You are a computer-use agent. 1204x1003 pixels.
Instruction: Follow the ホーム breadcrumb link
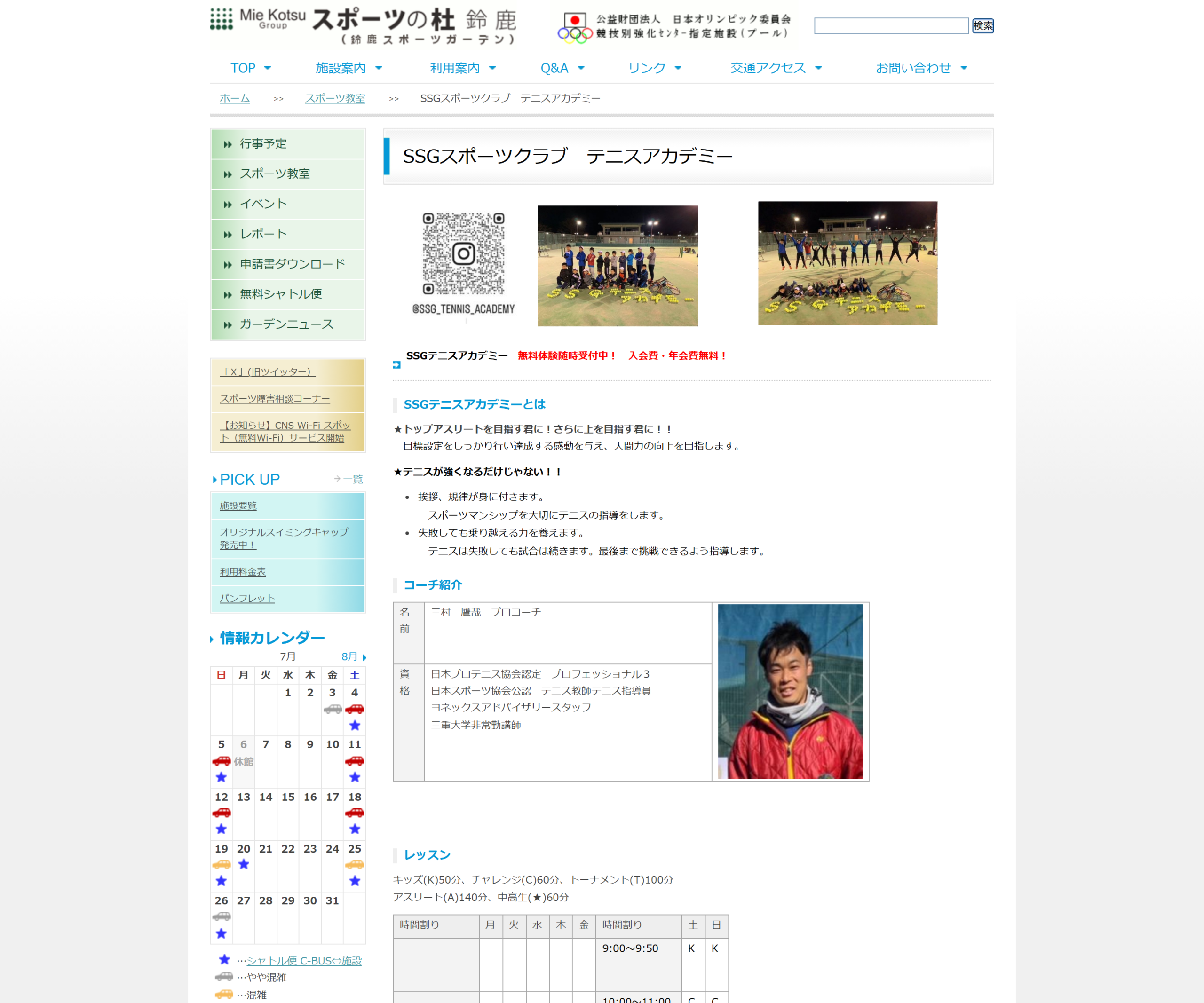[235, 99]
